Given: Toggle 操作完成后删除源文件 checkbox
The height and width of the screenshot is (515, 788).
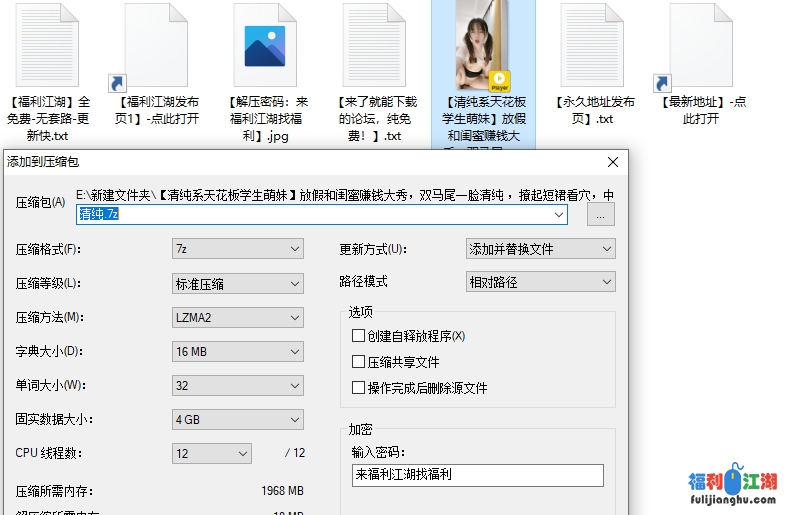Looking at the screenshot, I should click(359, 388).
